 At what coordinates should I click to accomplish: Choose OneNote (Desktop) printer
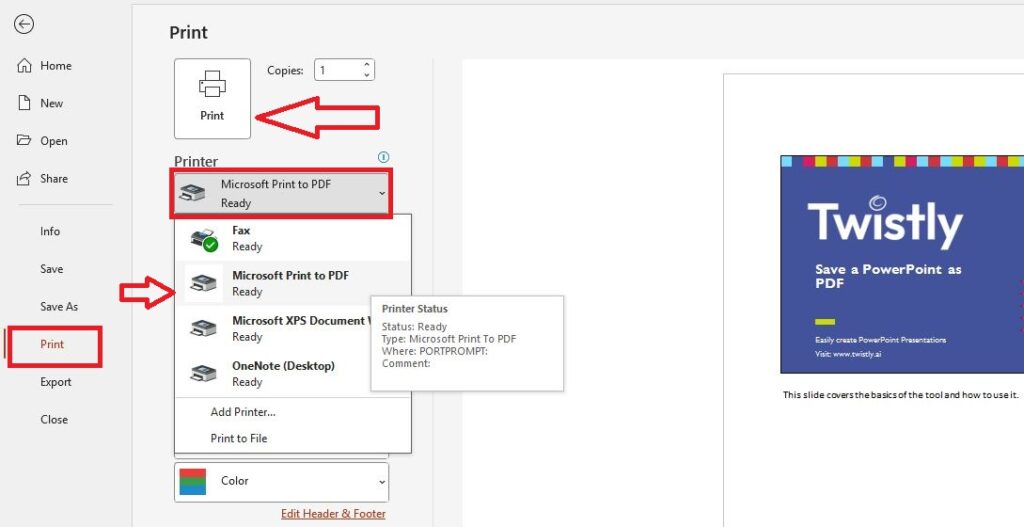[x=293, y=374]
